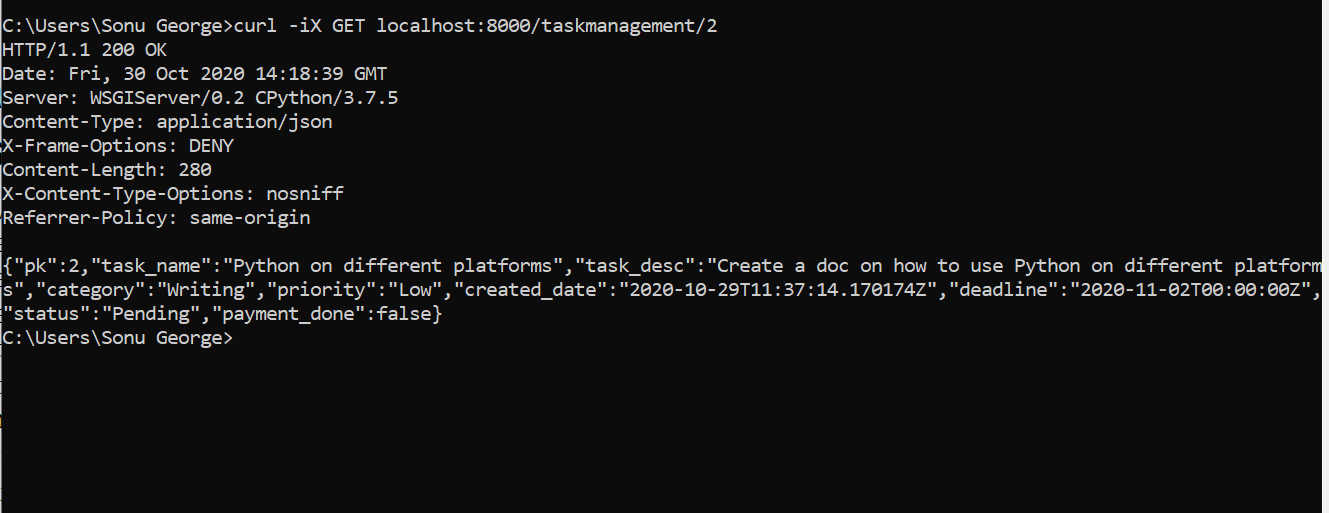Click the "pk":2 JSON field
This screenshot has width=1329, height=513.
[45, 266]
